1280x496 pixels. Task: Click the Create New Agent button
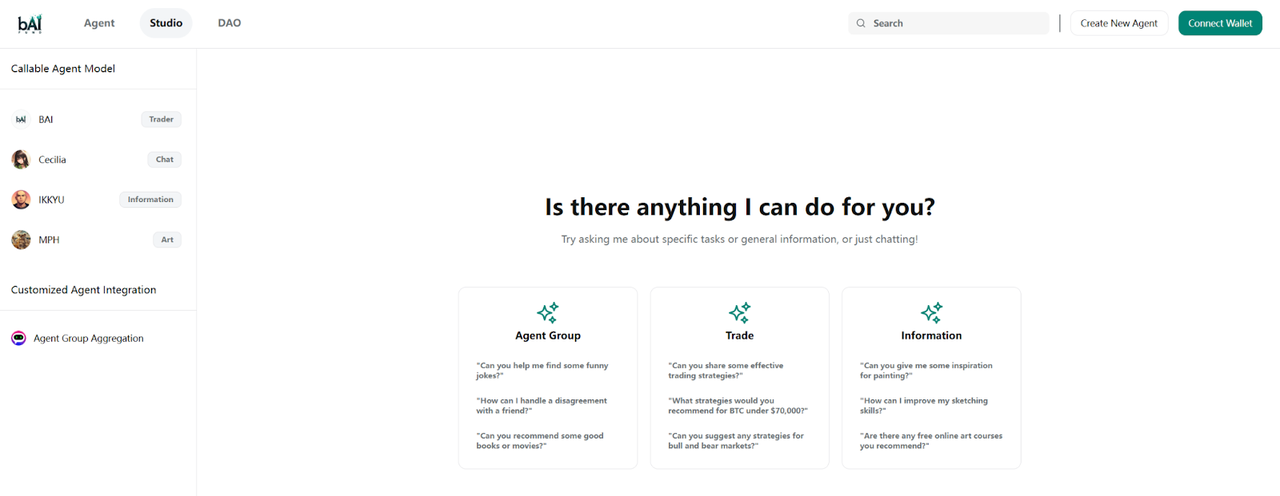click(x=1118, y=23)
